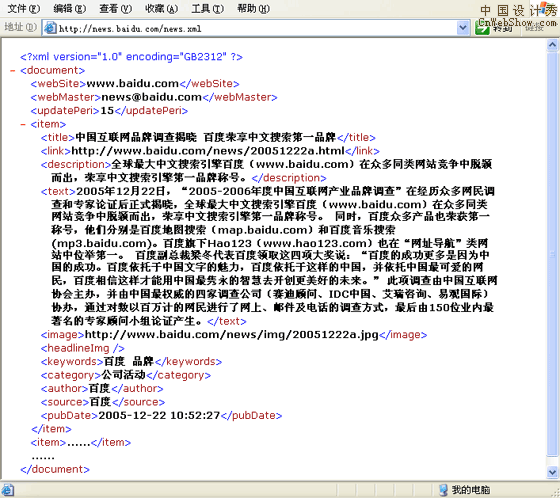Open the 编辑(E) menu

[69, 8]
